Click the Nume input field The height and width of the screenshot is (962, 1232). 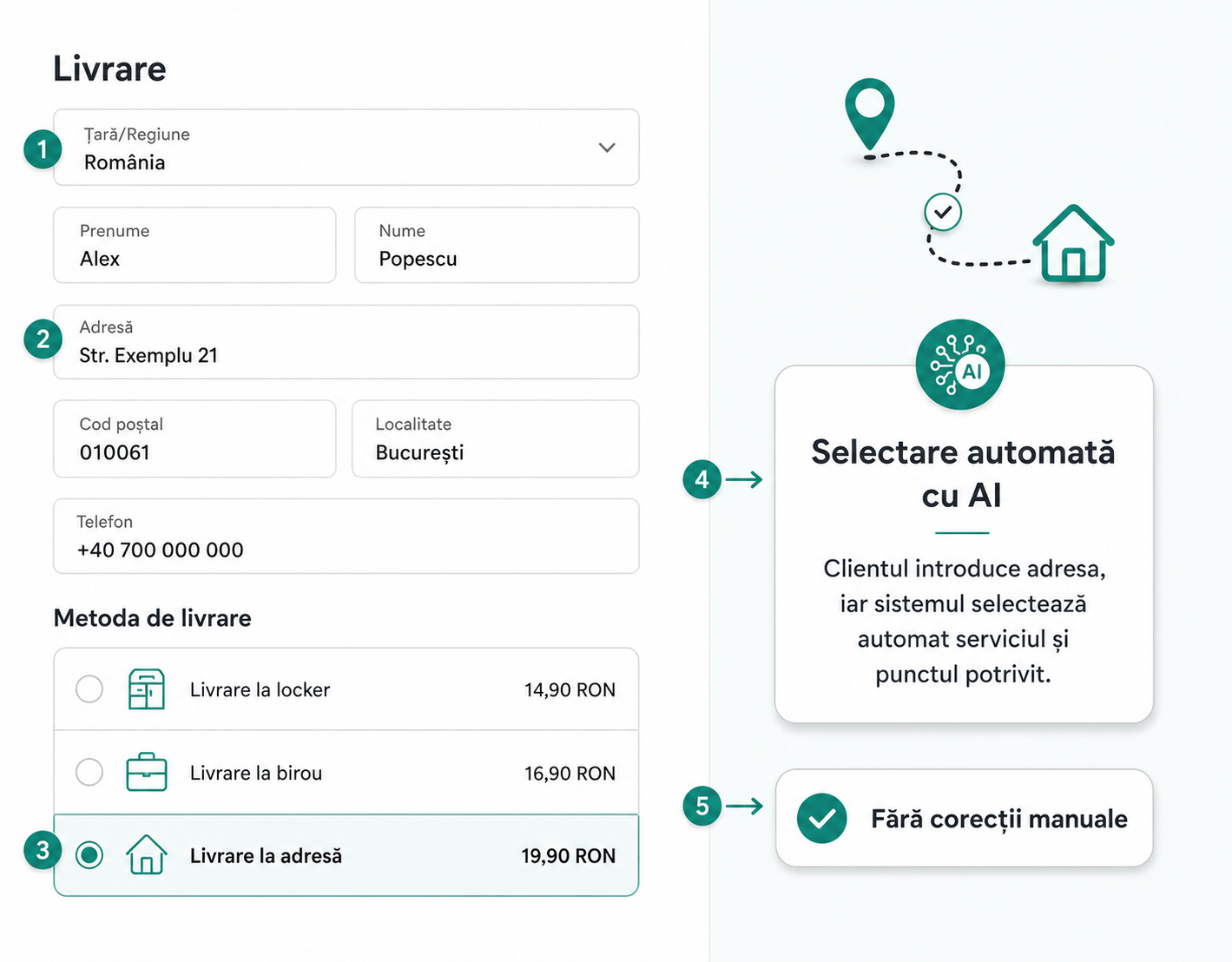[x=497, y=245]
